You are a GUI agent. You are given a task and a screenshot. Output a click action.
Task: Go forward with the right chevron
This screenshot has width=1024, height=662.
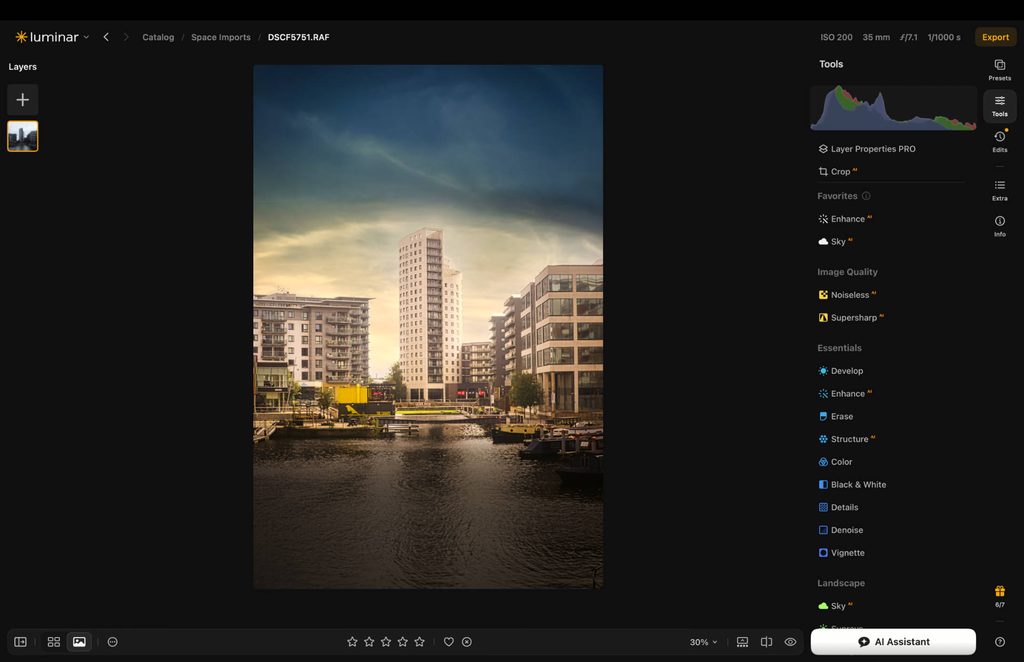pos(126,37)
